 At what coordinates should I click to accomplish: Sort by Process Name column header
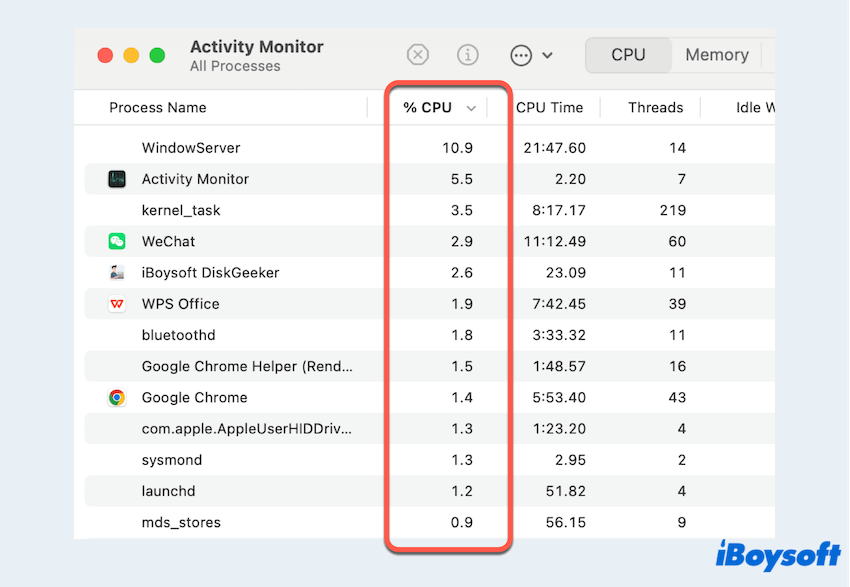(x=158, y=108)
